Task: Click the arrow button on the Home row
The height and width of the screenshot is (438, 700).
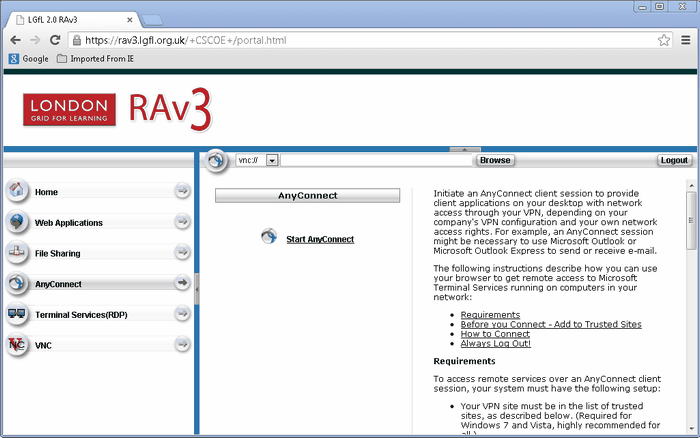Action: pos(182,191)
